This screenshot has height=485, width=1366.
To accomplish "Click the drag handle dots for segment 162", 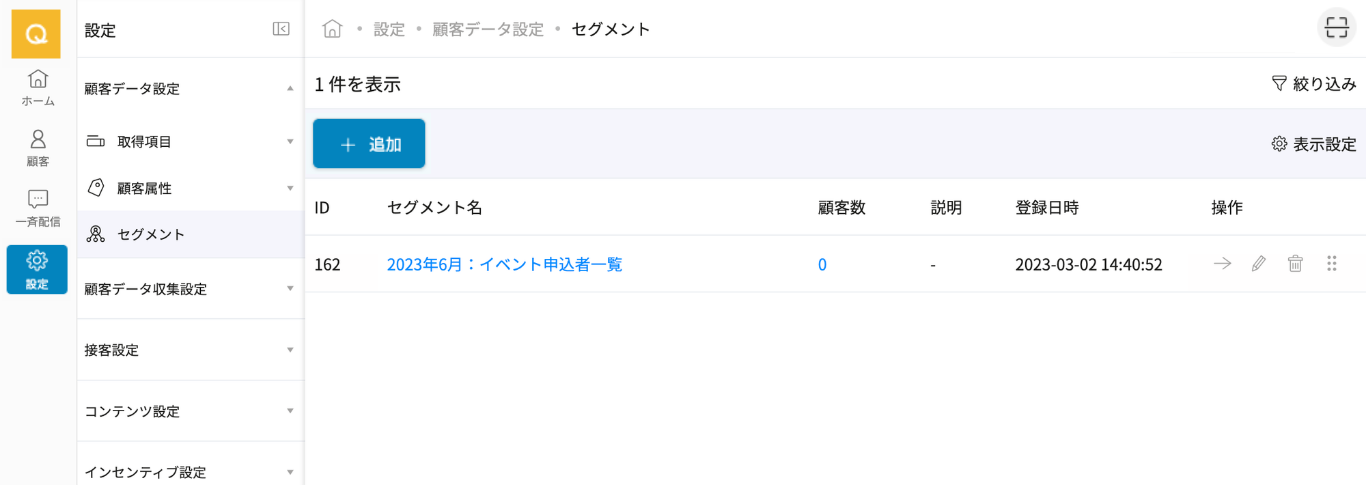I will pos(1331,264).
